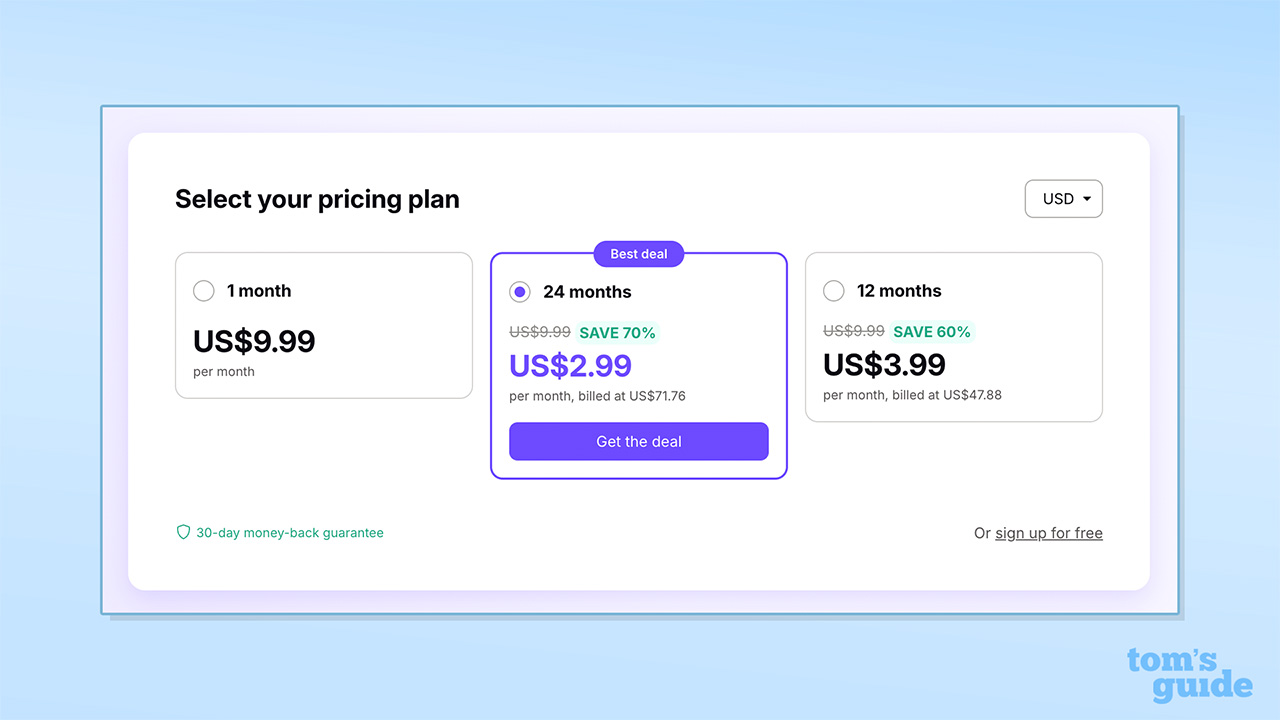Click the US$2.99 price
Image resolution: width=1280 pixels, height=720 pixels.
click(570, 365)
